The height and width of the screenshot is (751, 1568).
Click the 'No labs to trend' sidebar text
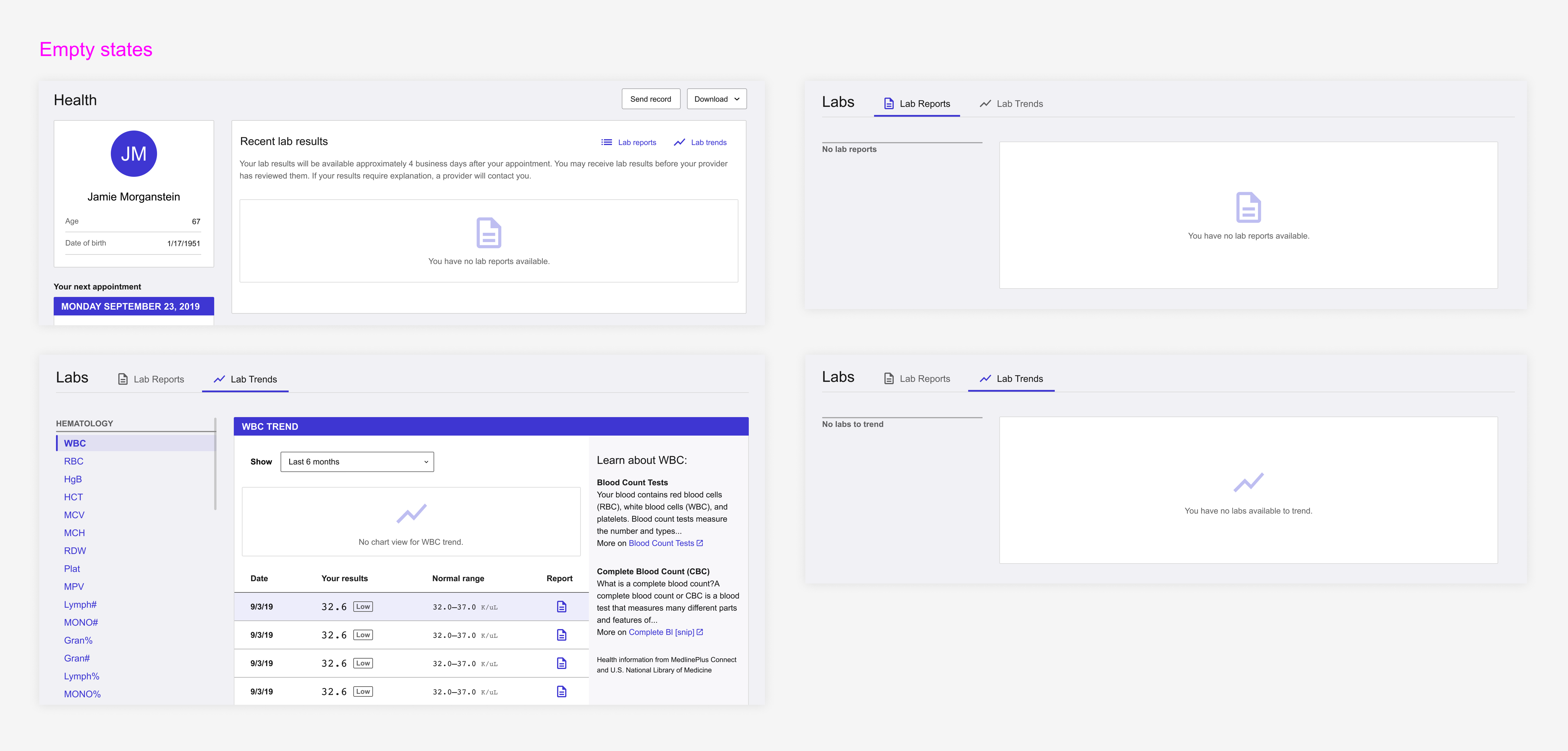point(852,424)
